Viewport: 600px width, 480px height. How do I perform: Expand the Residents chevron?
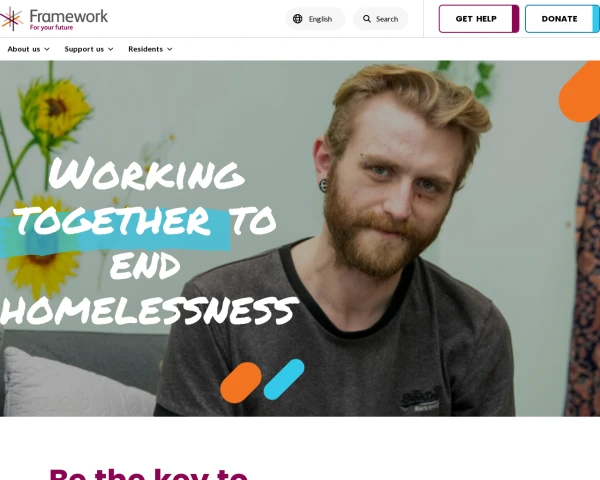click(170, 49)
